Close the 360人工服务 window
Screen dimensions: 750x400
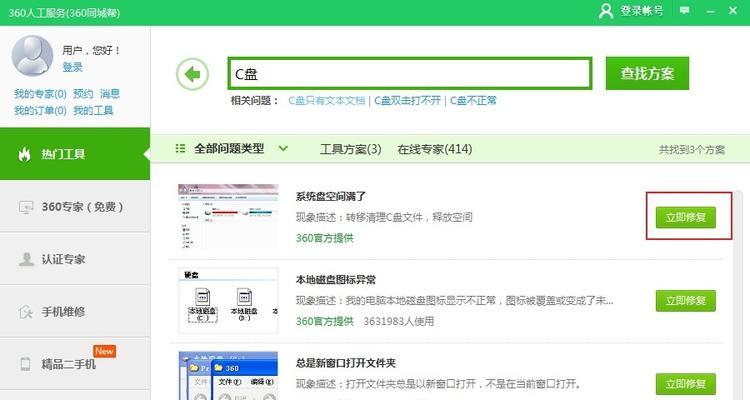(x=733, y=11)
